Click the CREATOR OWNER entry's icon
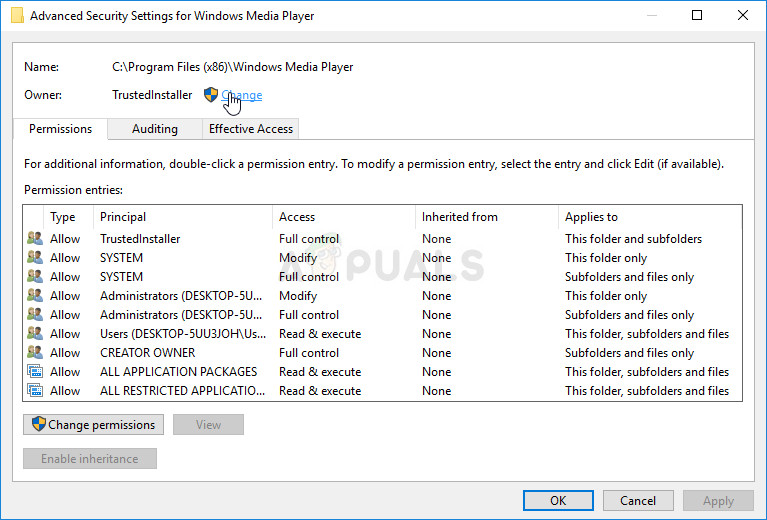Image resolution: width=767 pixels, height=520 pixels. click(35, 353)
